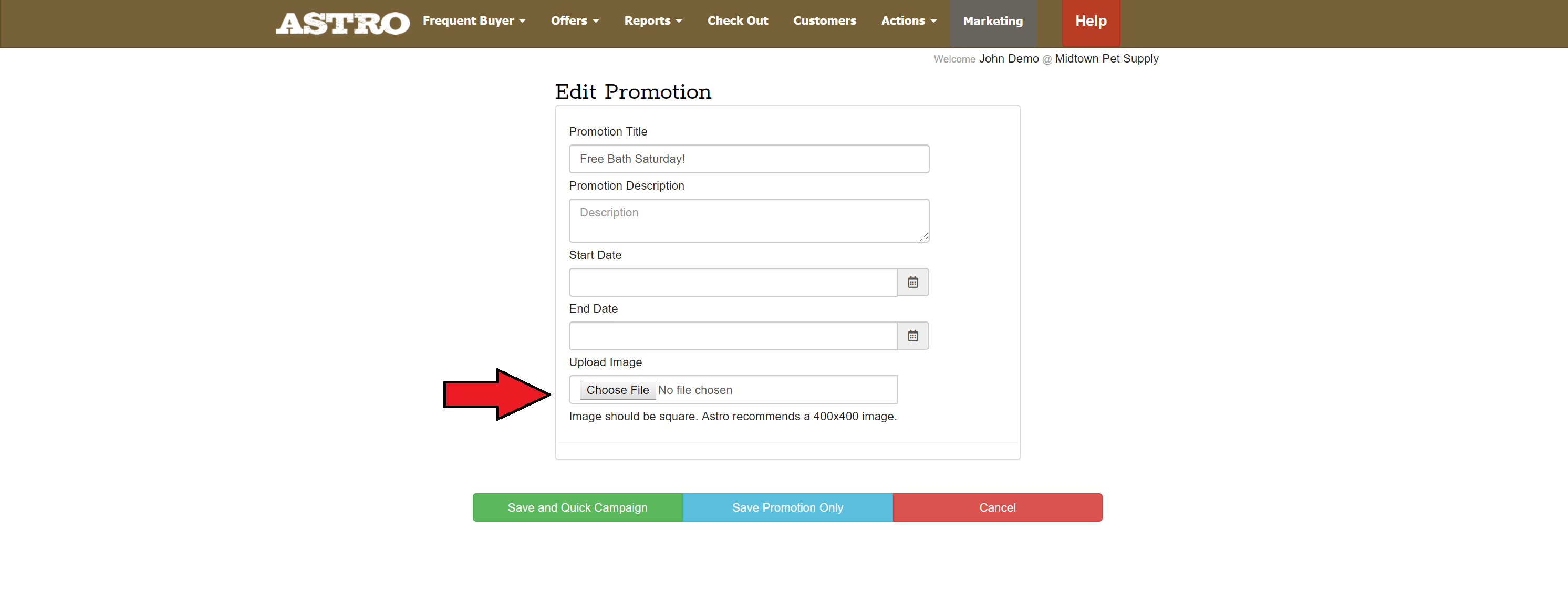Click the Promotion Description text area
Screen dimensions: 1568x612
coord(748,221)
